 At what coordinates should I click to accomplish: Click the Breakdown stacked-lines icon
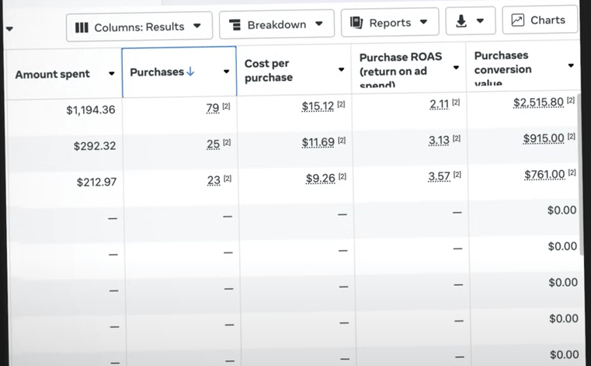click(x=235, y=25)
